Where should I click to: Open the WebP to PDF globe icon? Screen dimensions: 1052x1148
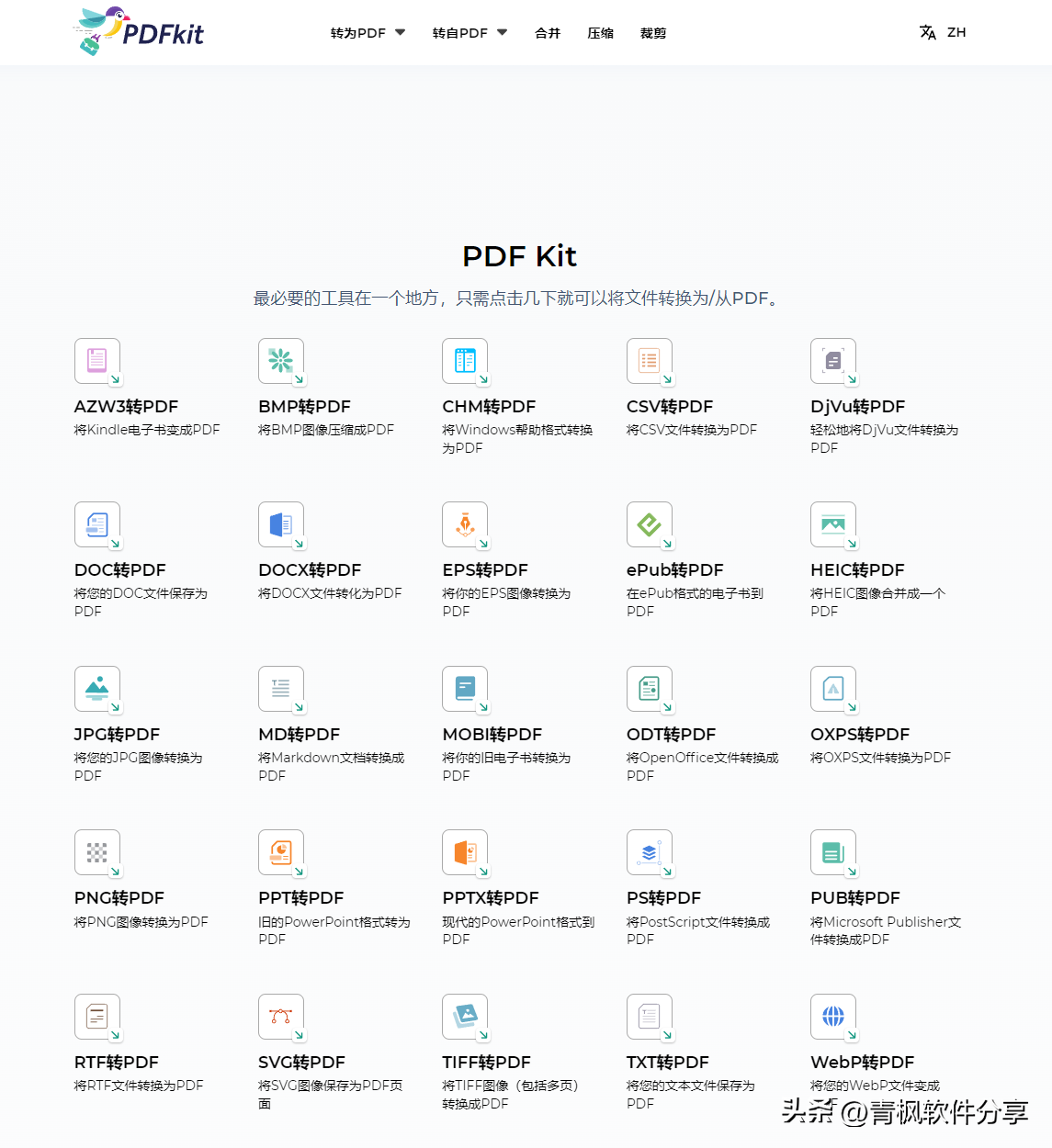[x=833, y=1017]
